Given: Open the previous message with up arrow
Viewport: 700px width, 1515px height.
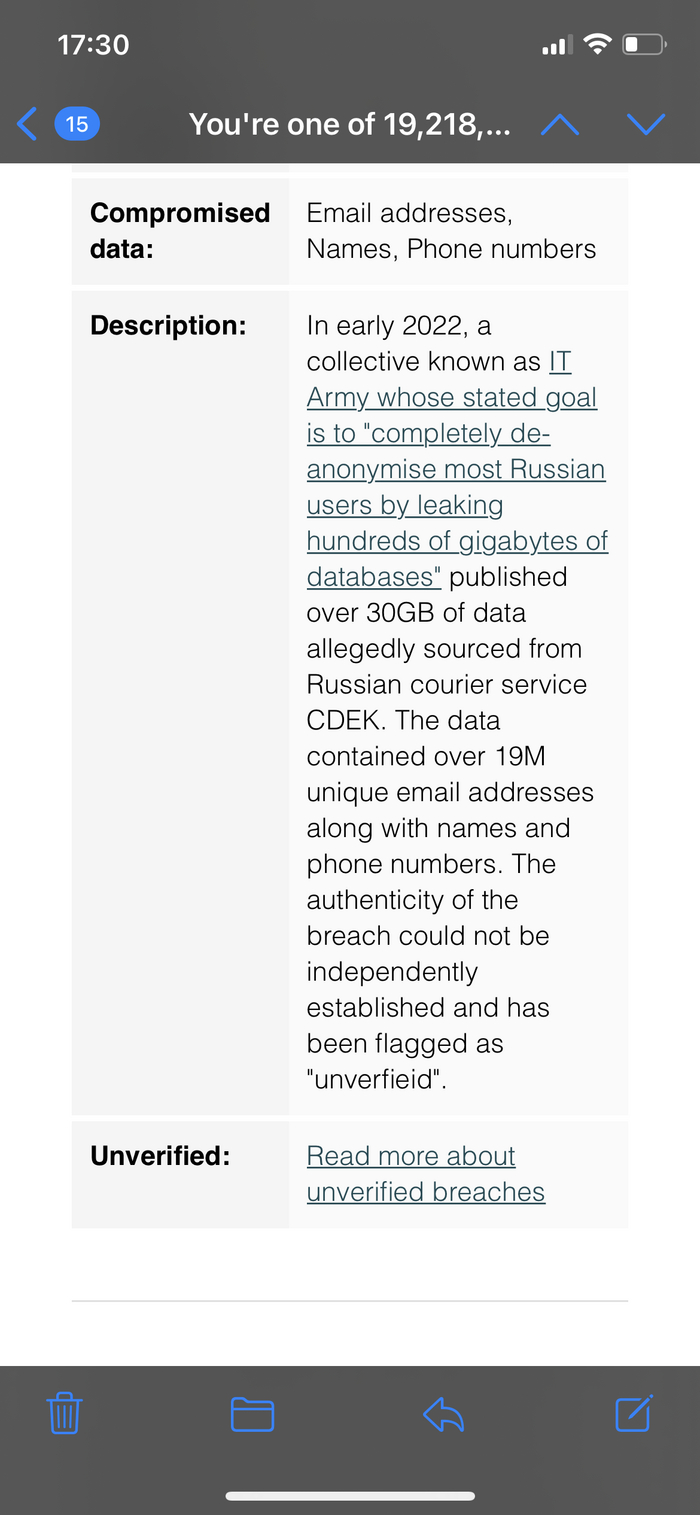Looking at the screenshot, I should [559, 124].
